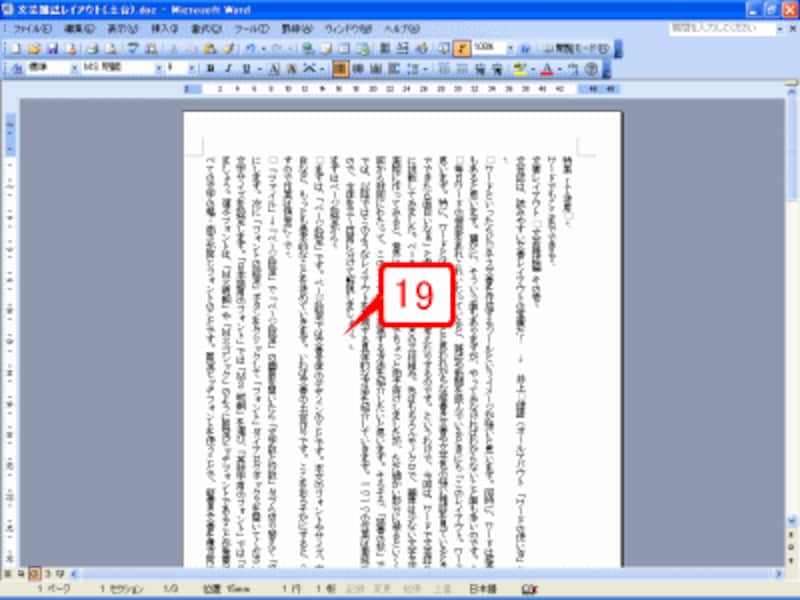
Task: Toggle Bold formatting
Action: (212, 69)
